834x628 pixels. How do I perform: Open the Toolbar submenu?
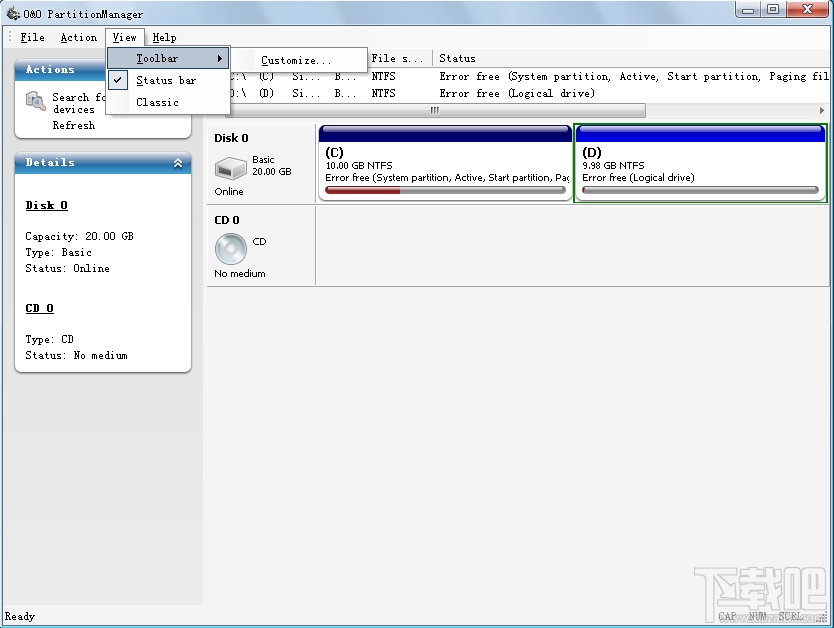point(156,58)
